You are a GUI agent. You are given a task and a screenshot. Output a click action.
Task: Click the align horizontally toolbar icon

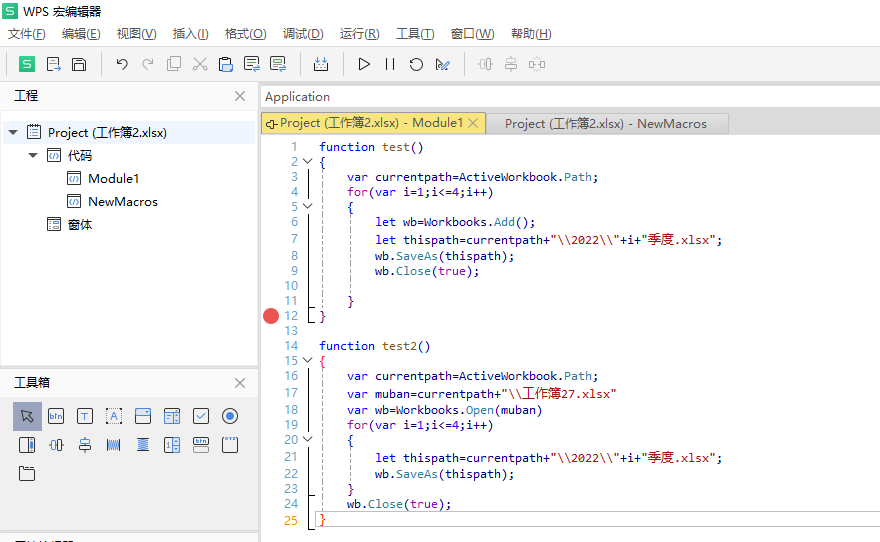(x=485, y=64)
